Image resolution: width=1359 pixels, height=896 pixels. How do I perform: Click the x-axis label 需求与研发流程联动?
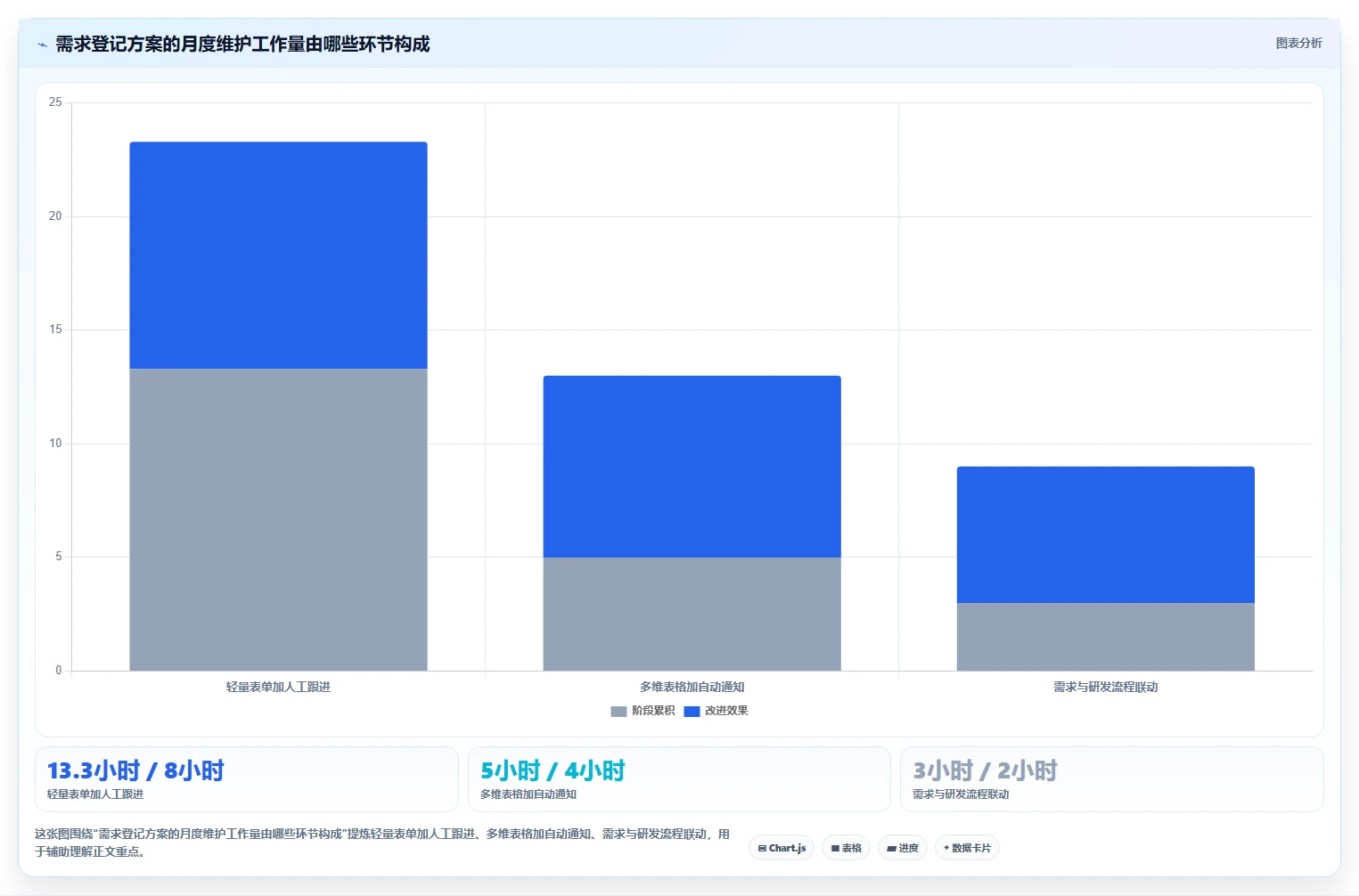coord(1105,687)
